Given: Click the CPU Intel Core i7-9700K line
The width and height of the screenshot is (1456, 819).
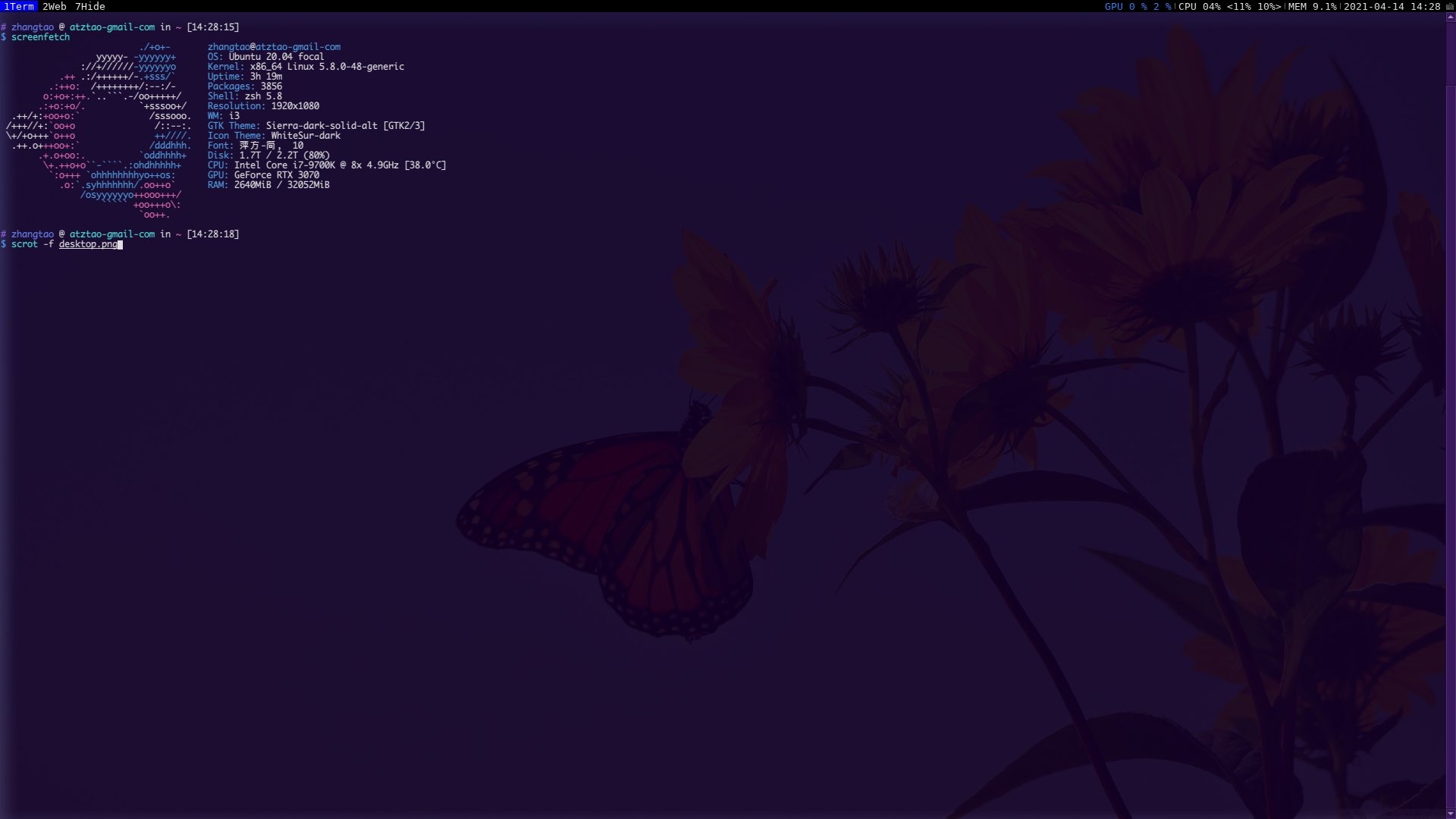Looking at the screenshot, I should (326, 165).
